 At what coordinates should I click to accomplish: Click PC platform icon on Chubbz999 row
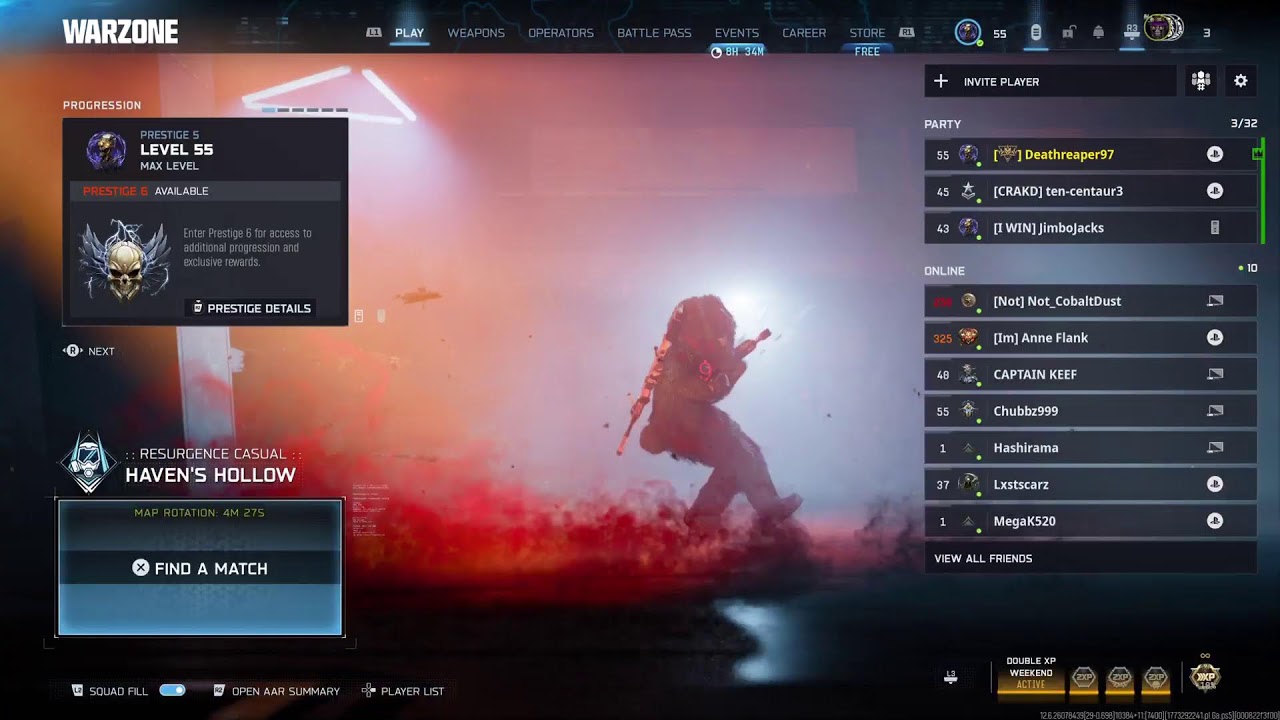(x=1215, y=411)
